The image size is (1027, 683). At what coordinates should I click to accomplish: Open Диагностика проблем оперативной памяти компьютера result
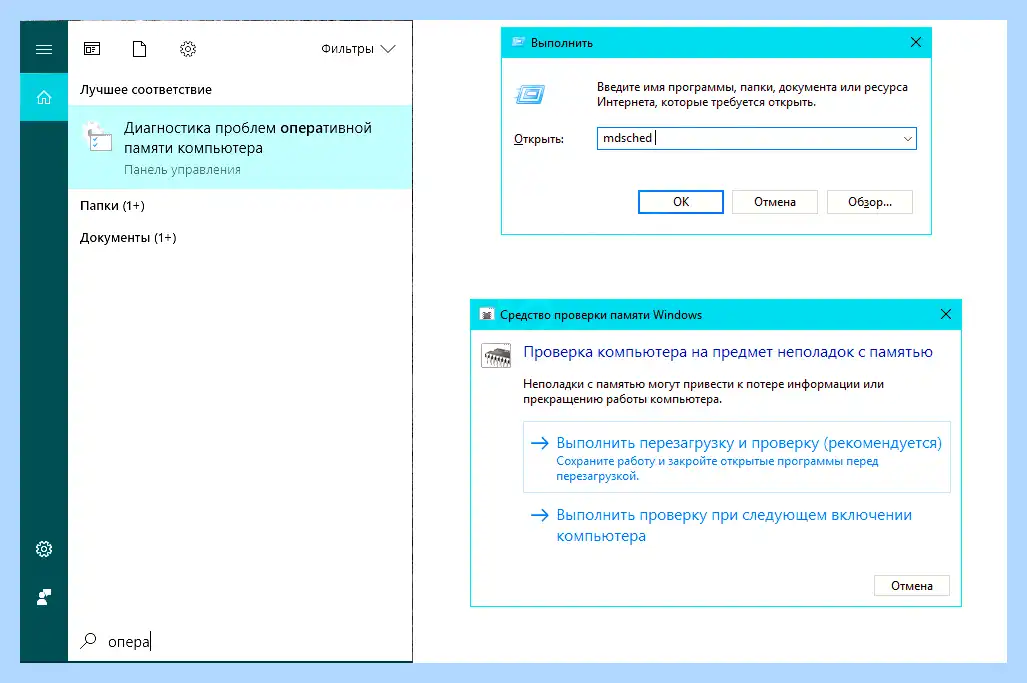coord(240,147)
